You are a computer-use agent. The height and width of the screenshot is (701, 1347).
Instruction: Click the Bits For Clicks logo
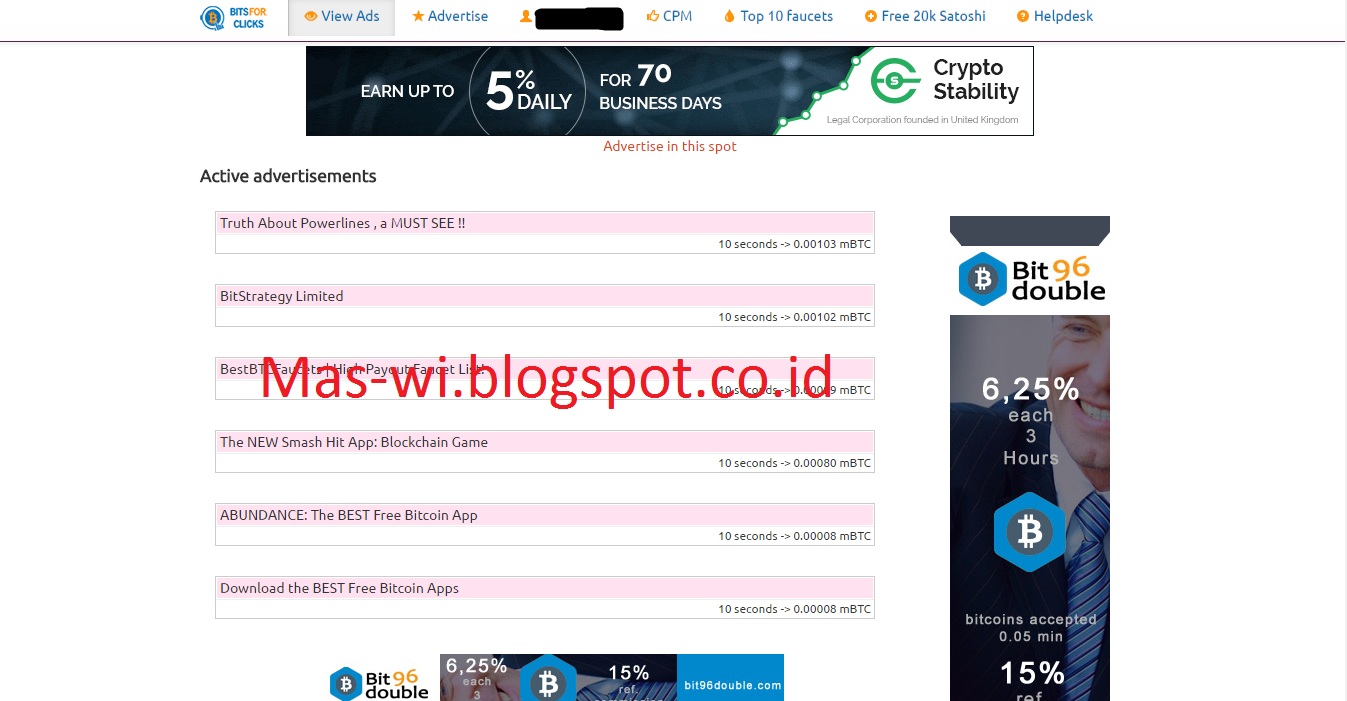click(x=233, y=17)
